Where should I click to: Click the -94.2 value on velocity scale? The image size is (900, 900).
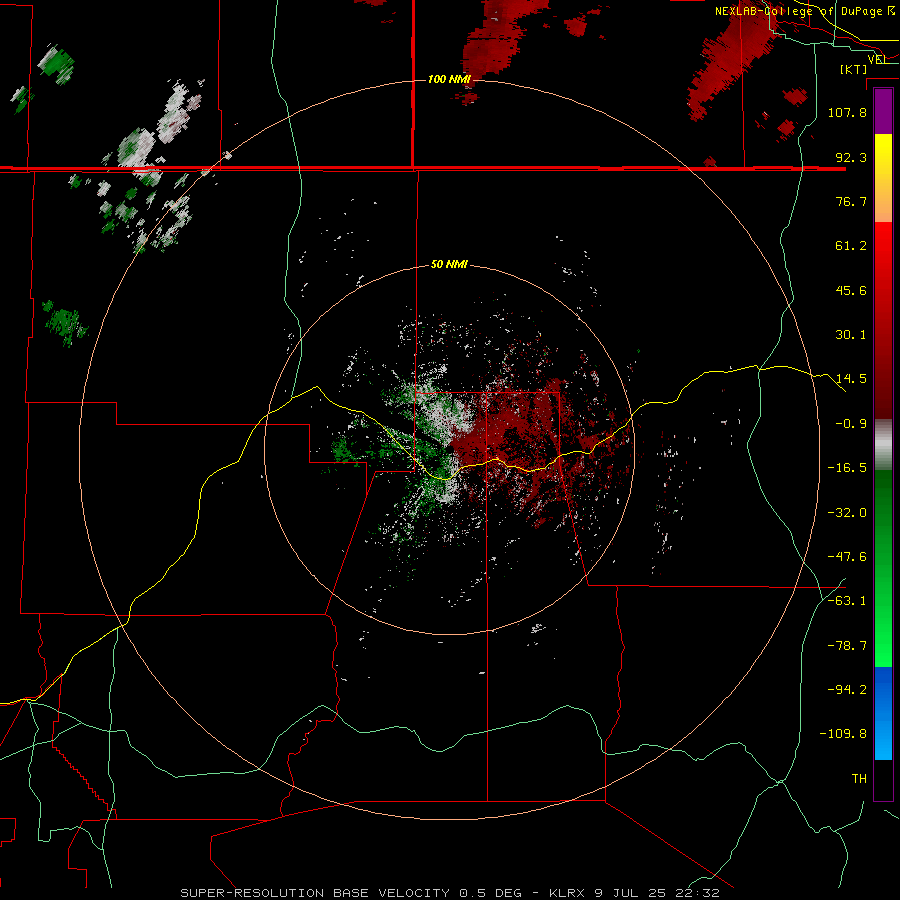(x=847, y=689)
